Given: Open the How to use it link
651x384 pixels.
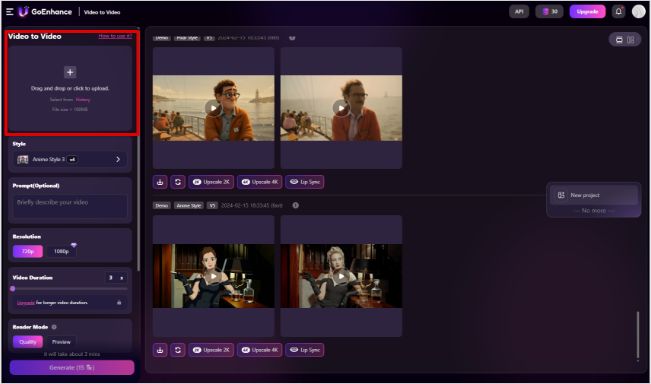Looking at the screenshot, I should 115,36.
